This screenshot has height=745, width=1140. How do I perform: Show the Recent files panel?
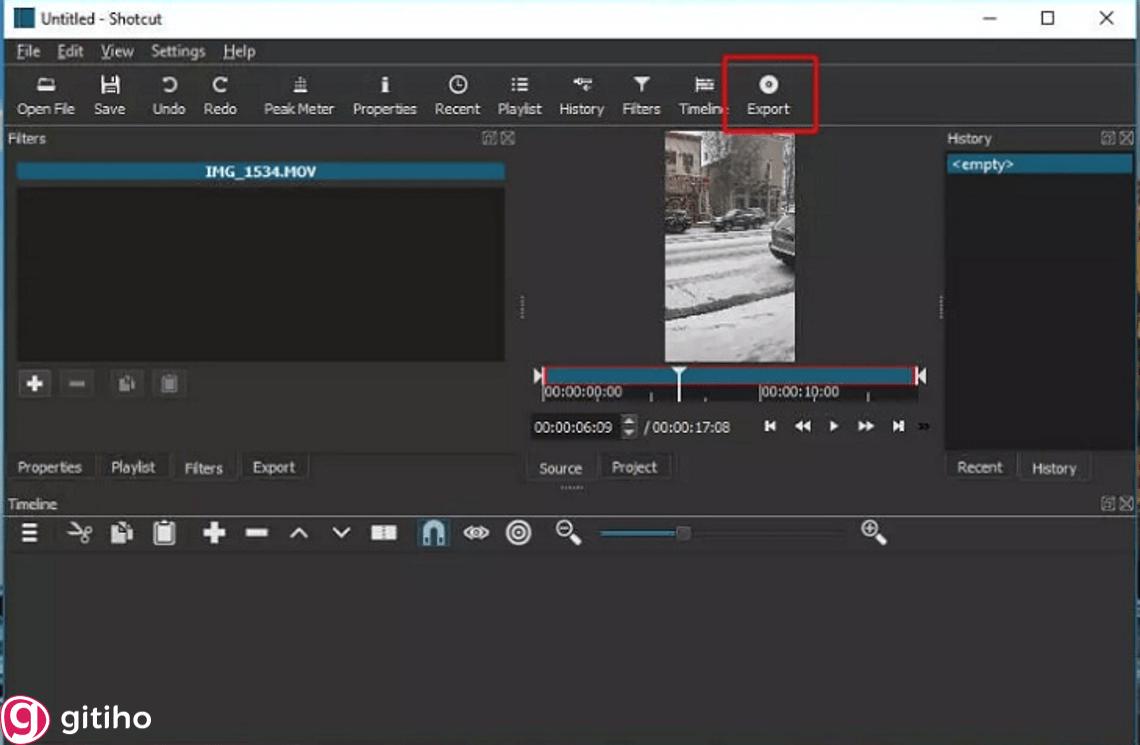[457, 95]
